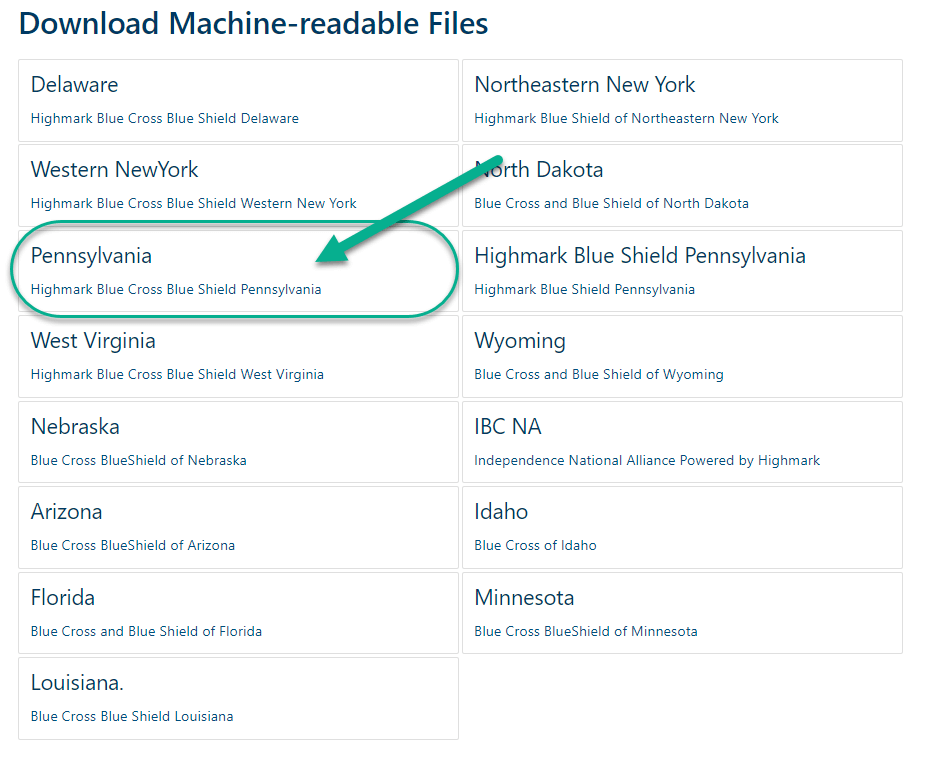Open the Minnesota card heading

pyautogui.click(x=524, y=598)
